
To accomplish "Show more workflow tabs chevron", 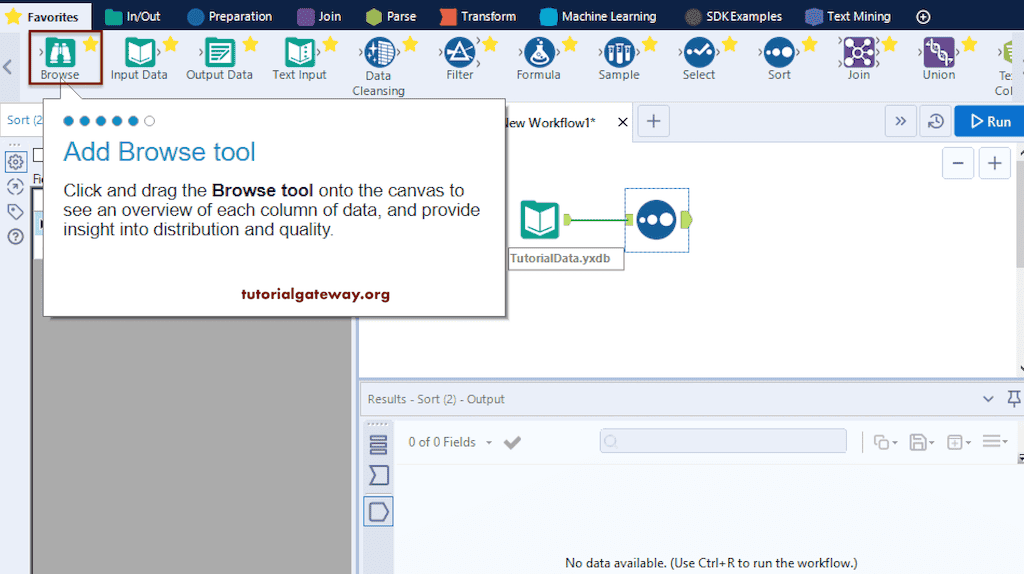I will click(901, 121).
